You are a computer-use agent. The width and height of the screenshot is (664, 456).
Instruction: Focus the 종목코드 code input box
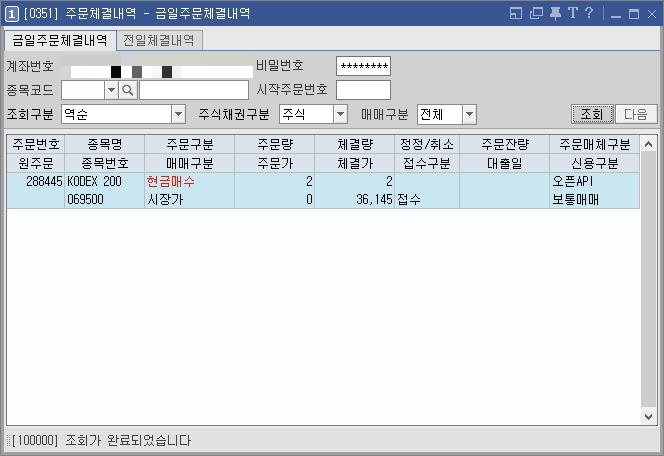click(83, 90)
